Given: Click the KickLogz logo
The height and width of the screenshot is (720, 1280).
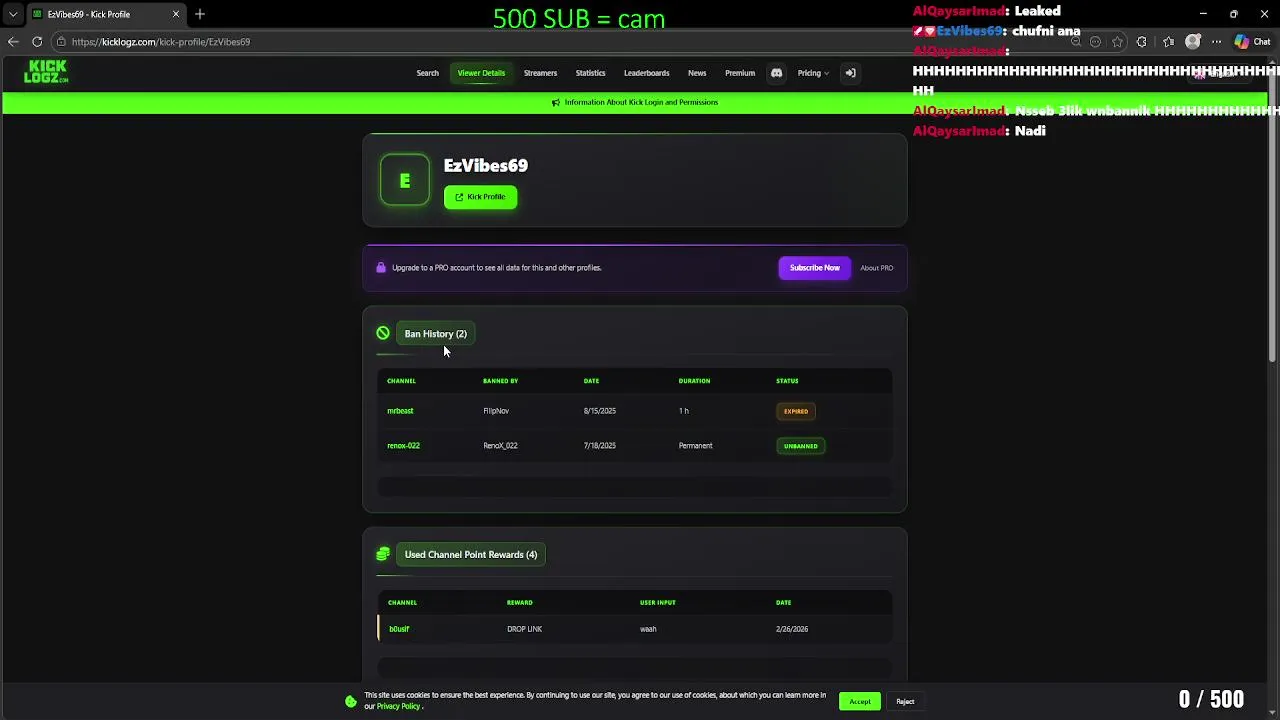Looking at the screenshot, I should [47, 72].
